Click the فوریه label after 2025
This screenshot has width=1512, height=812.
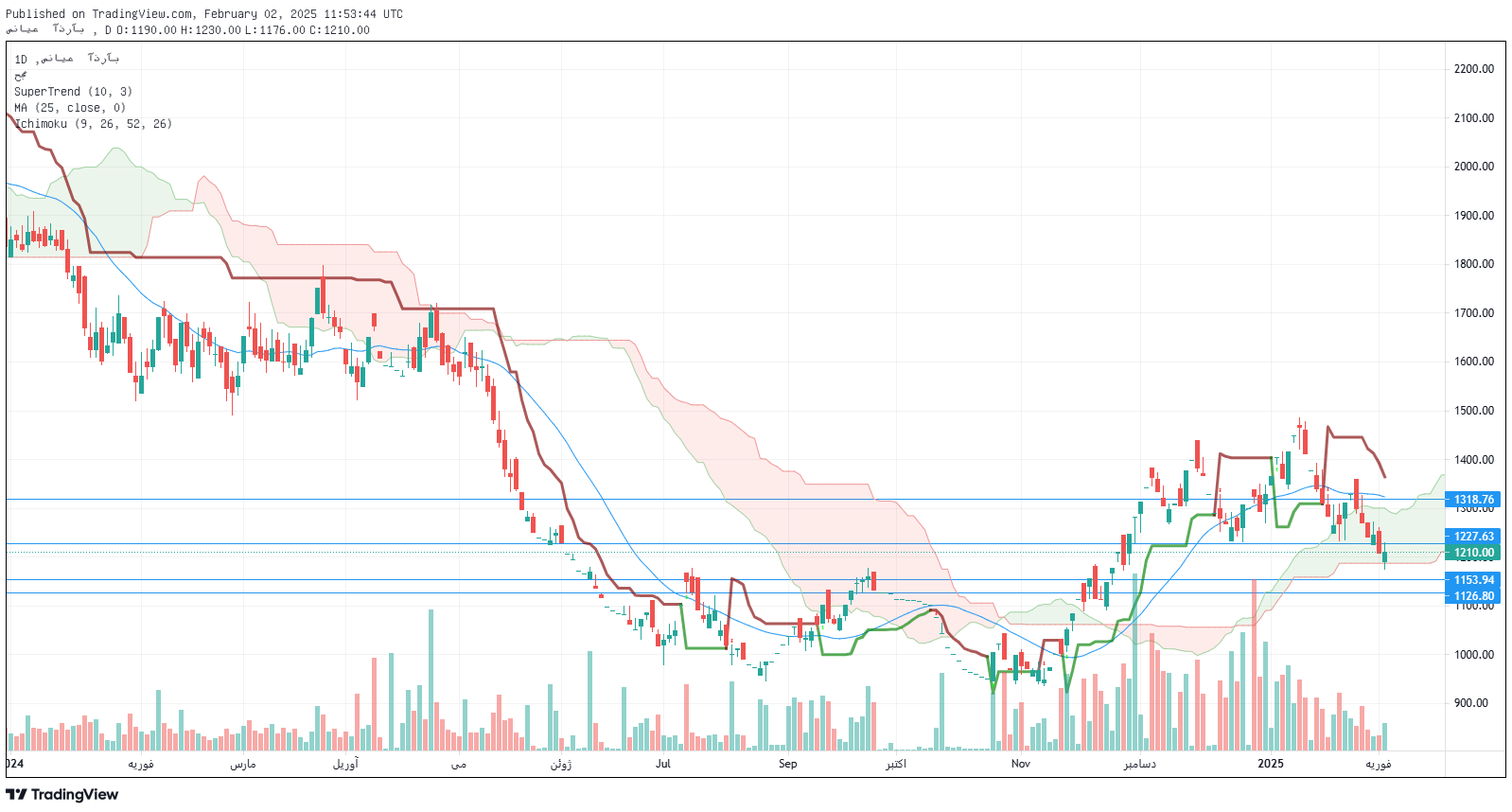click(x=1379, y=764)
